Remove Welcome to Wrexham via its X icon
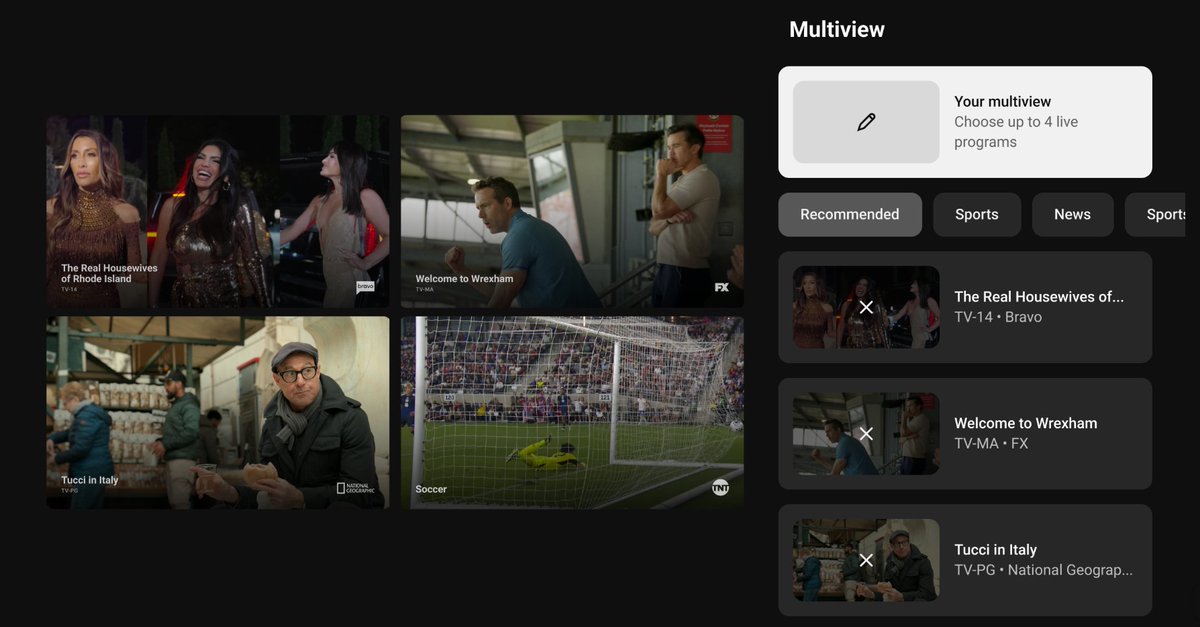Screen dimensions: 1200x627 coord(866,434)
